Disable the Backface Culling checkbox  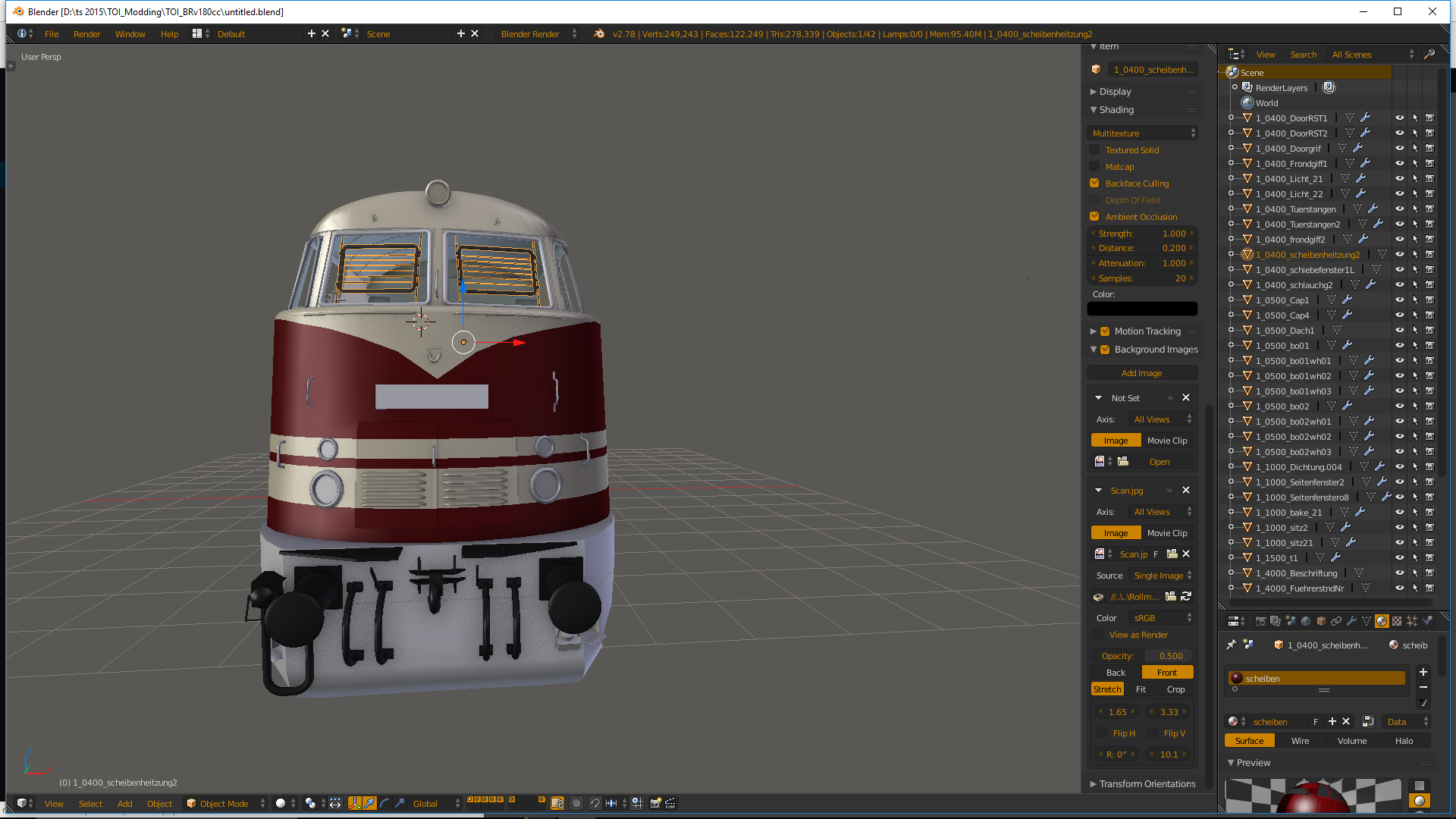[x=1094, y=184]
